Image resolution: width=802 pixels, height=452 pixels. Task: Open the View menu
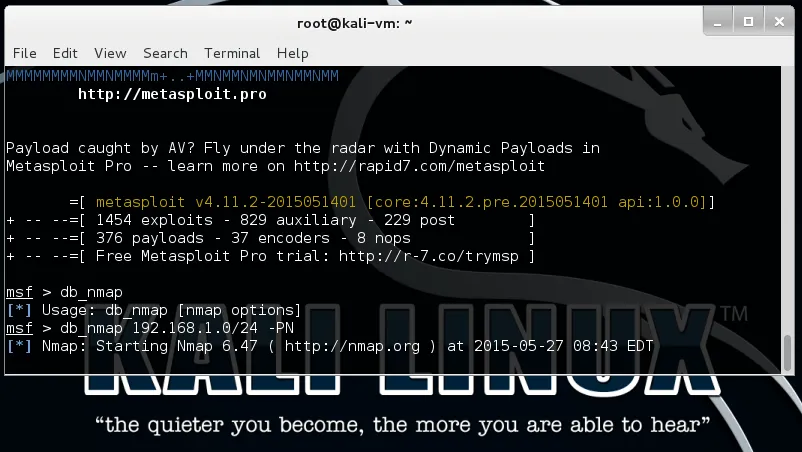[110, 53]
